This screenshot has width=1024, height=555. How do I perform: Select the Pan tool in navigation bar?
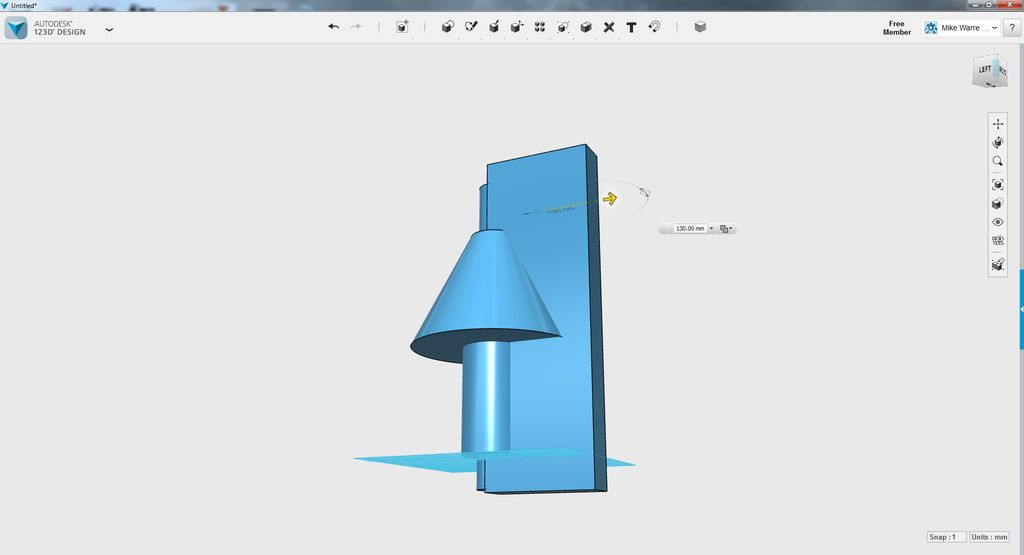(997, 123)
